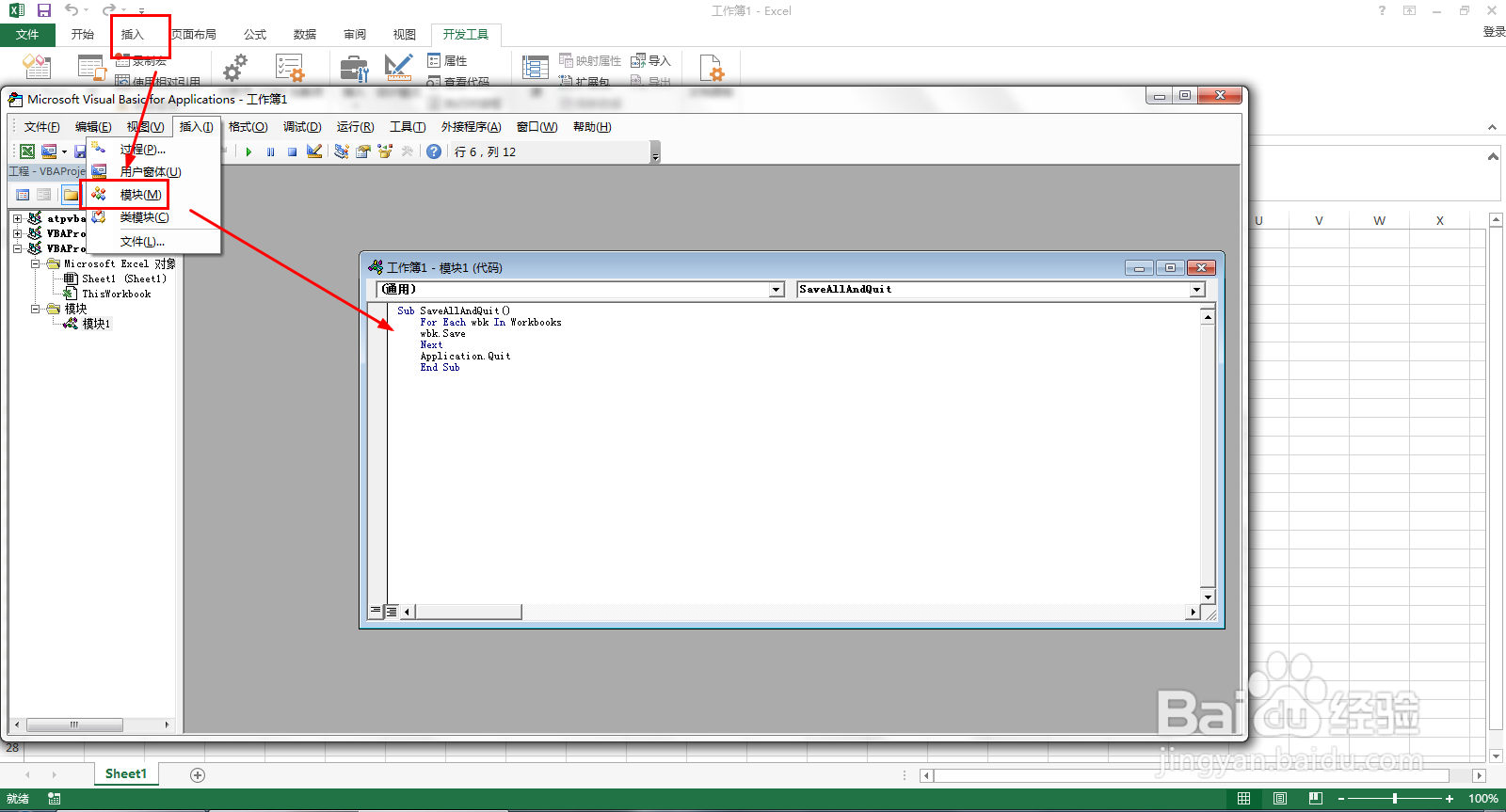Click the XML Source icon in Excel ribbon
The image size is (1506, 812).
point(536,67)
